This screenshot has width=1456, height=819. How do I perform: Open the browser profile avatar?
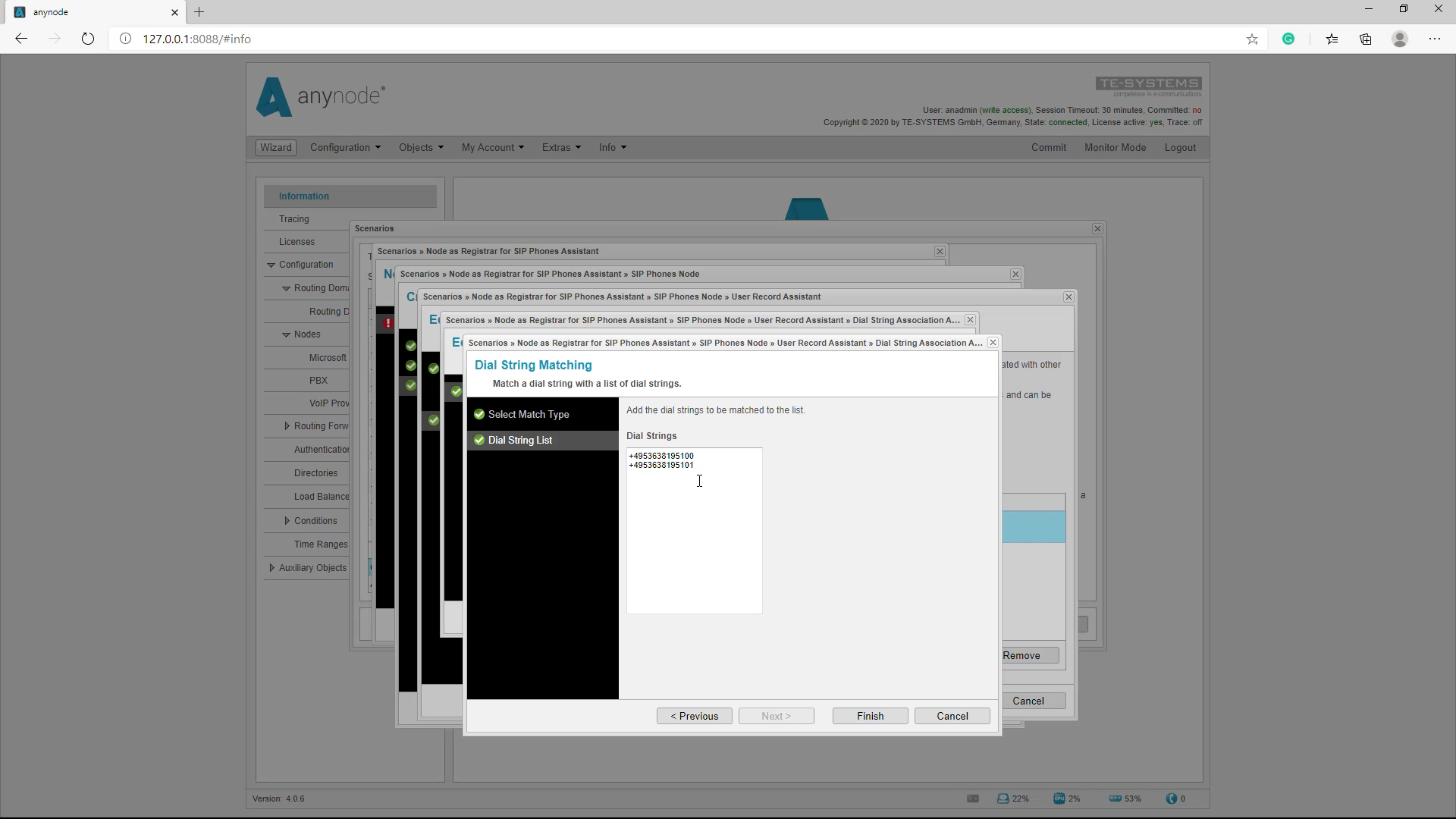pos(1400,39)
